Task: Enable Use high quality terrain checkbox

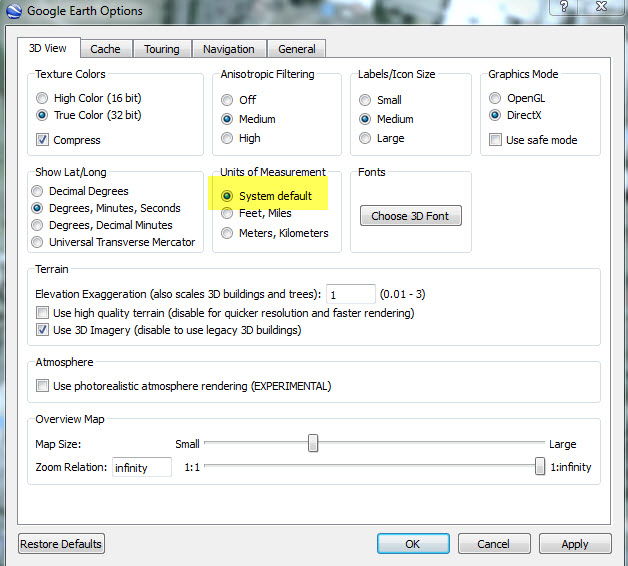Action: pyautogui.click(x=42, y=313)
